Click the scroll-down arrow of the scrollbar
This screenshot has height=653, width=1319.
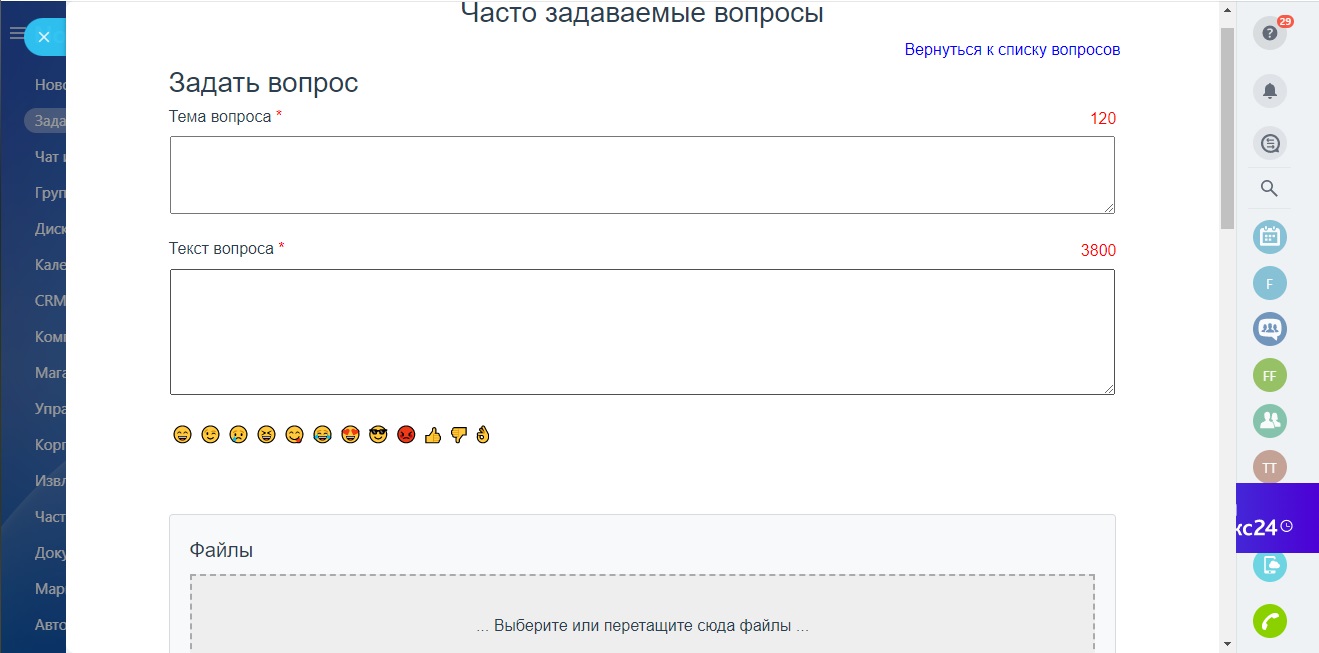click(x=1227, y=642)
